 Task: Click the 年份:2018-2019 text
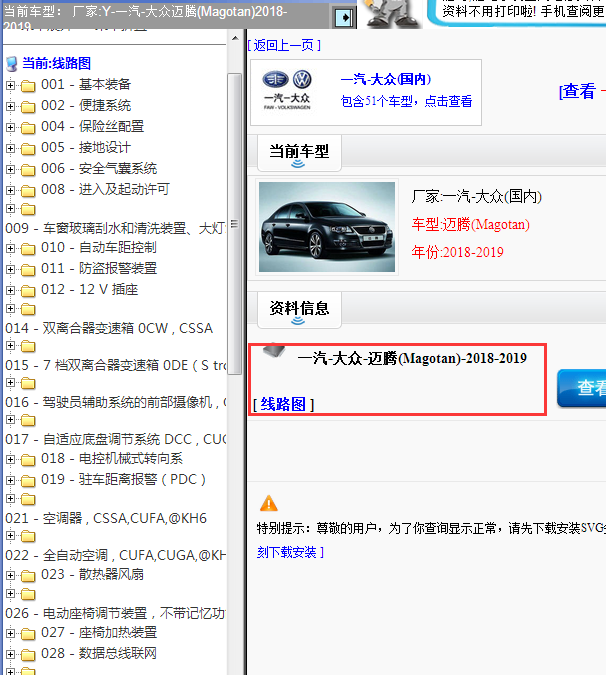click(x=458, y=252)
